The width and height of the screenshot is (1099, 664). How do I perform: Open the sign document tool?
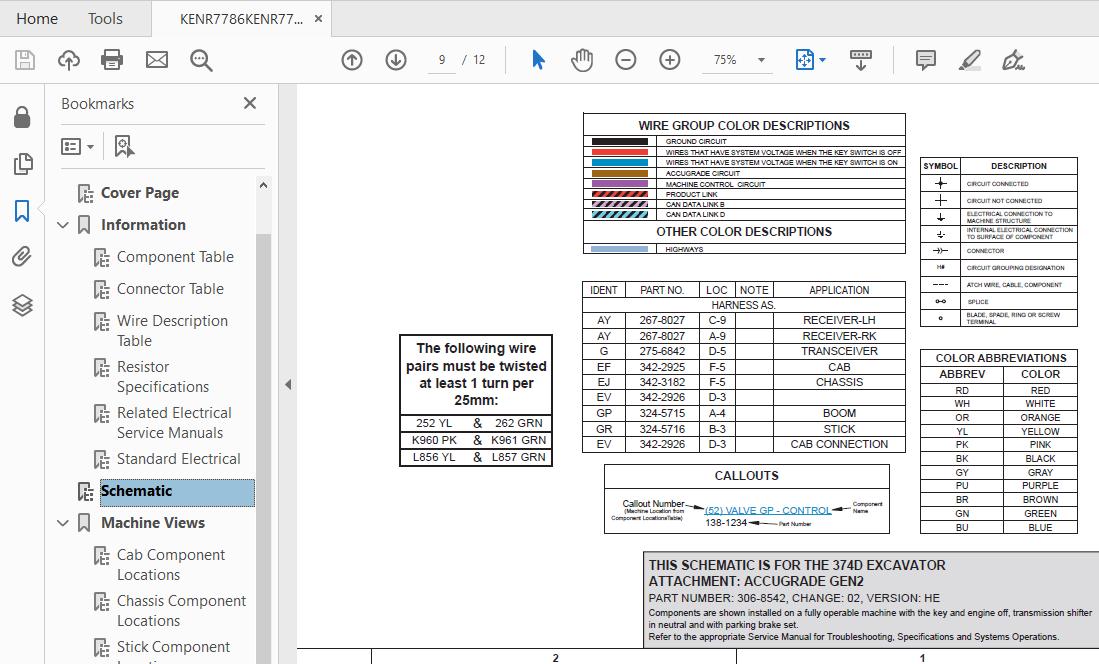tap(1013, 60)
